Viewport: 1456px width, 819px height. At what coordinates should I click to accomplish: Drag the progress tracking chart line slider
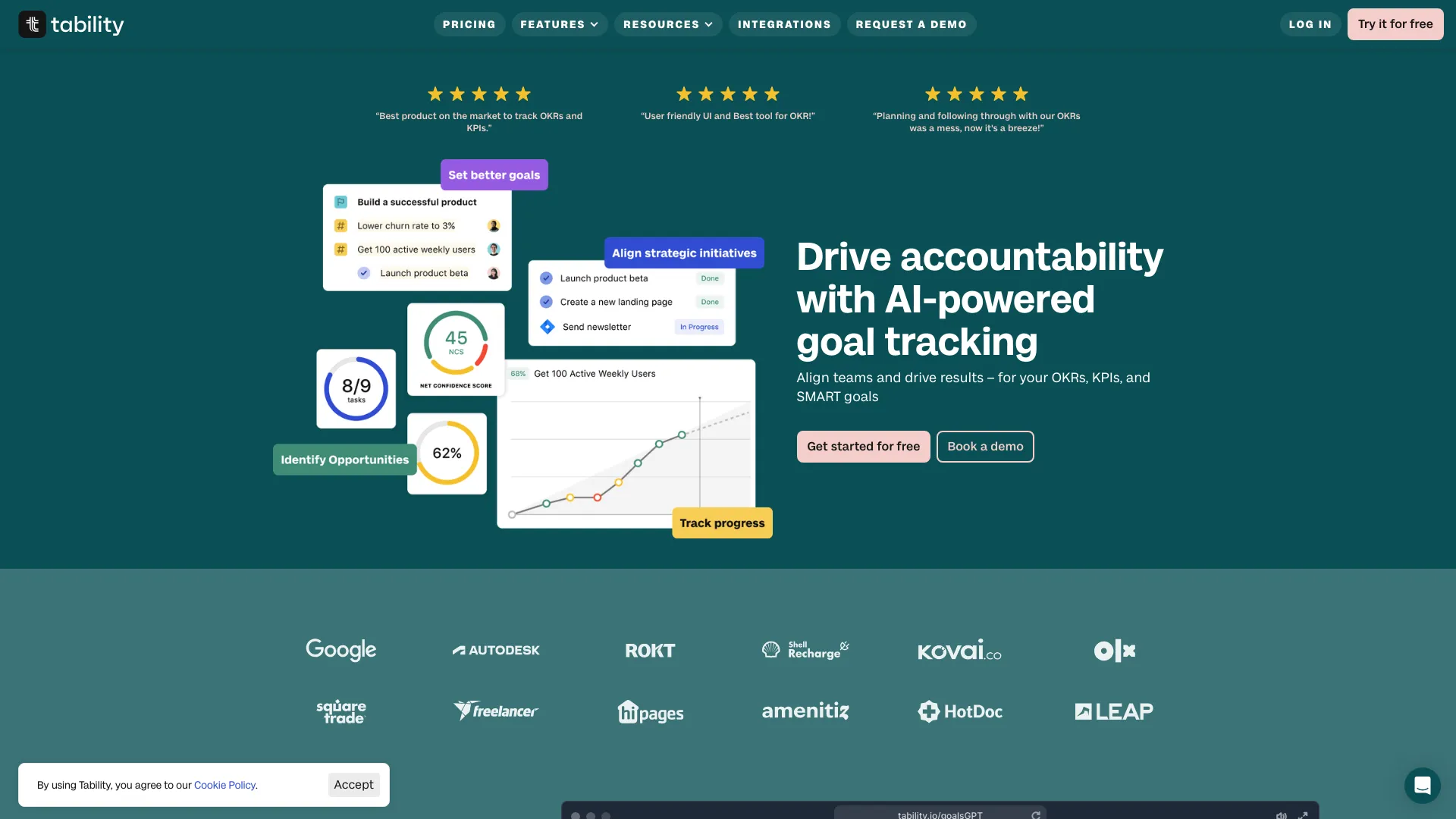tap(700, 398)
